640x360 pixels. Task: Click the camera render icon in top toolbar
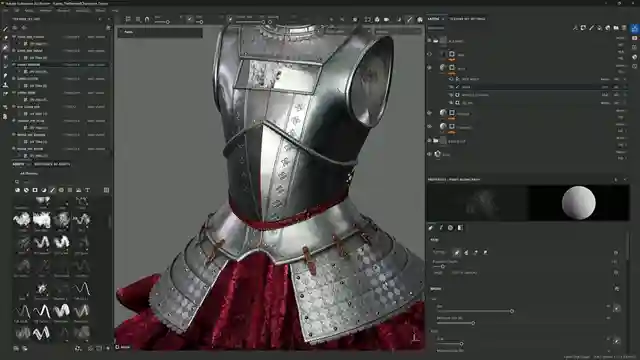(x=386, y=19)
